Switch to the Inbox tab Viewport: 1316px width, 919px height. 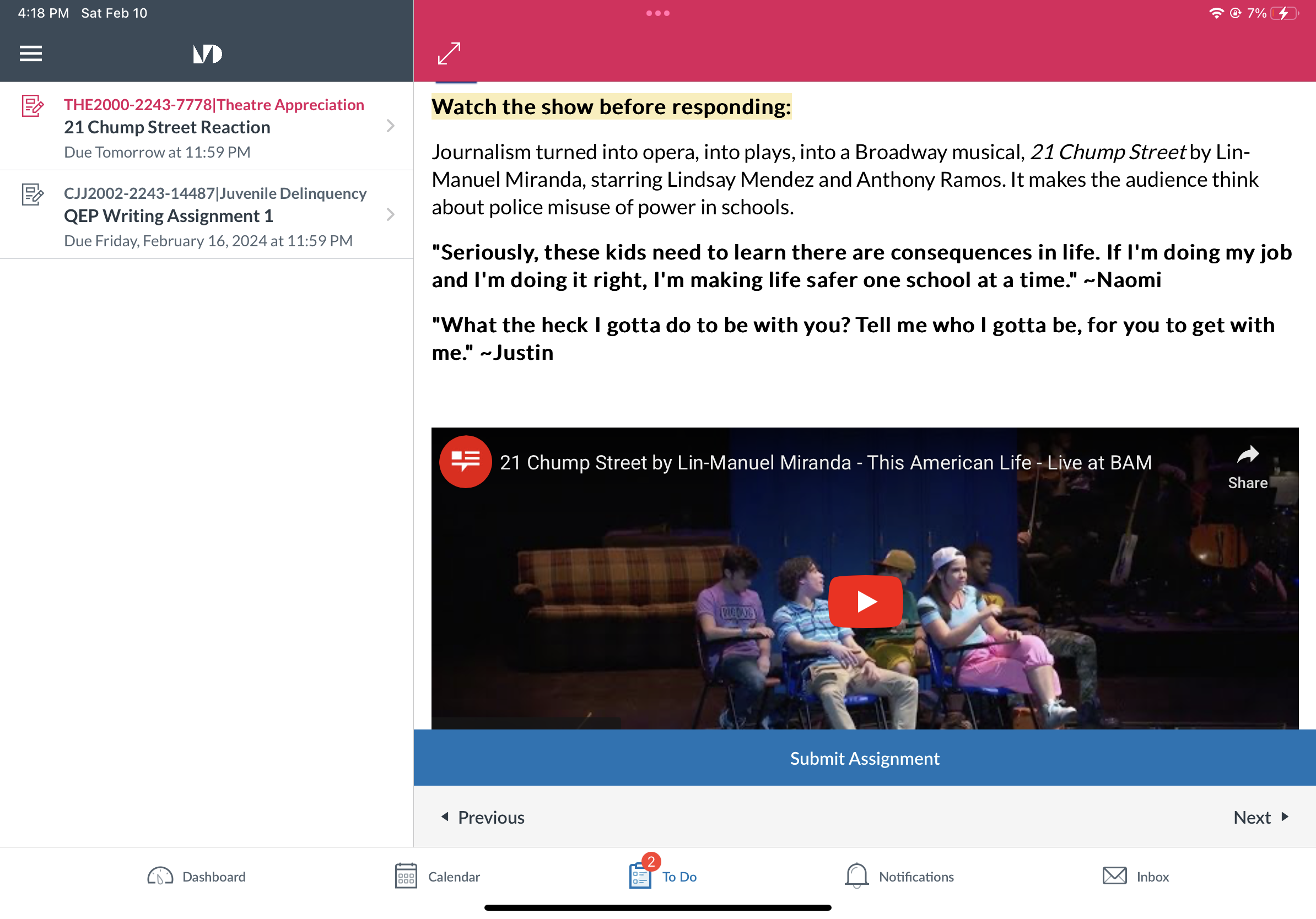click(x=1136, y=877)
